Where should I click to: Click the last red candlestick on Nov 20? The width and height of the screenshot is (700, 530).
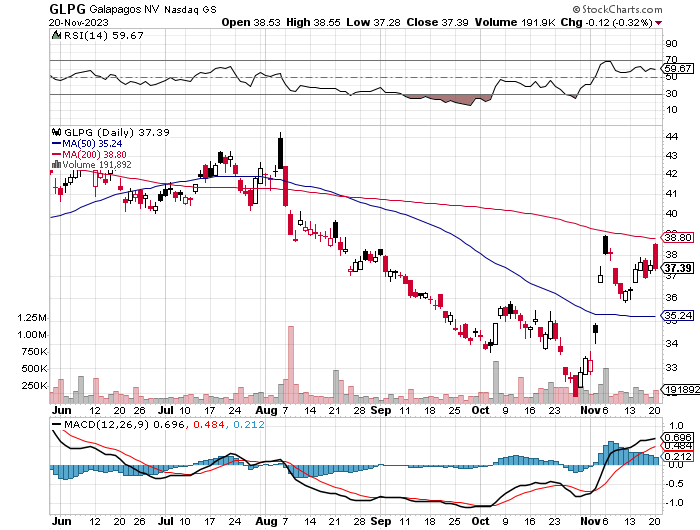click(x=655, y=256)
